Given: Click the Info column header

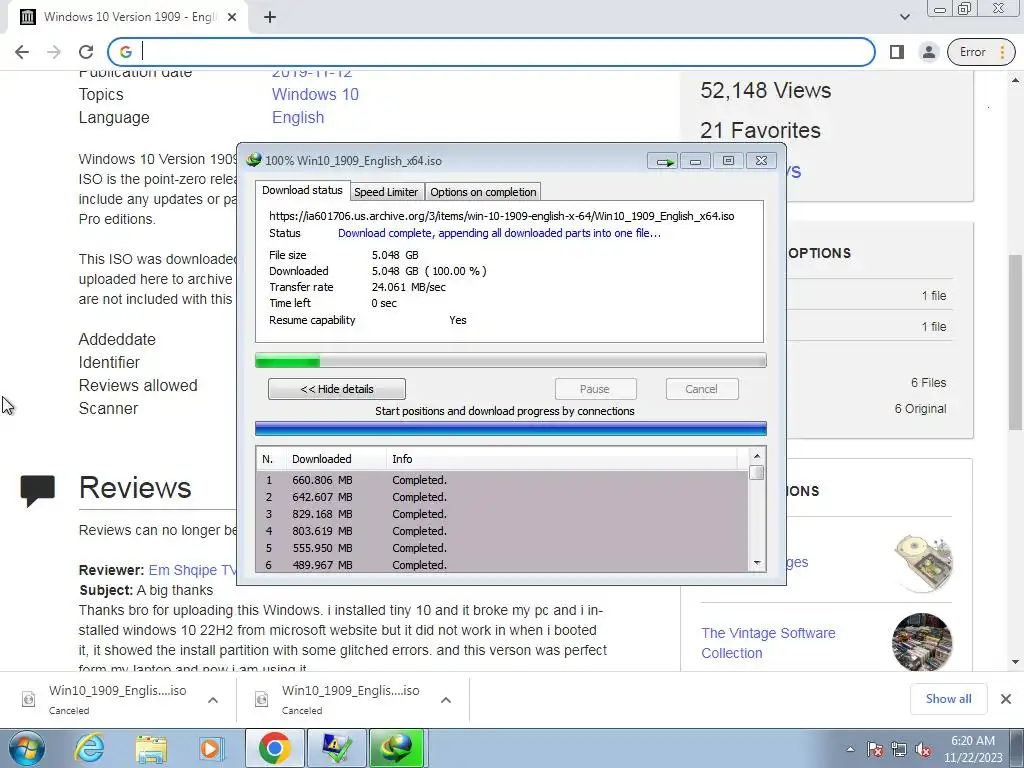Looking at the screenshot, I should point(562,459).
